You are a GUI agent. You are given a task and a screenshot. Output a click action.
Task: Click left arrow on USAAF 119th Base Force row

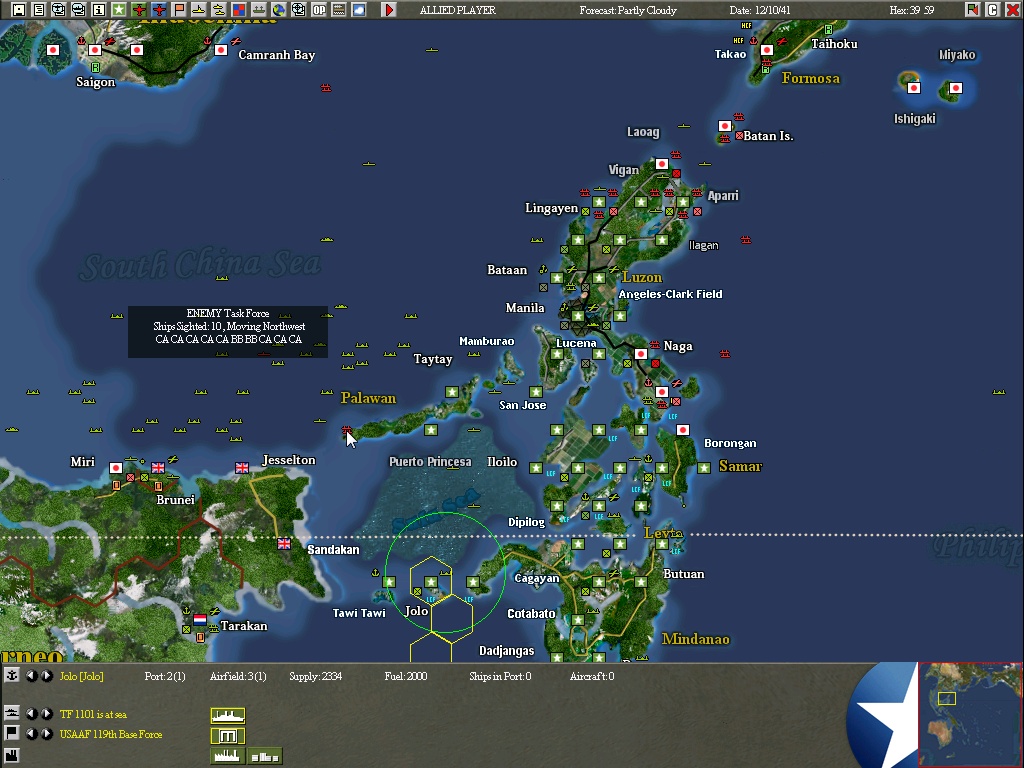click(31, 733)
